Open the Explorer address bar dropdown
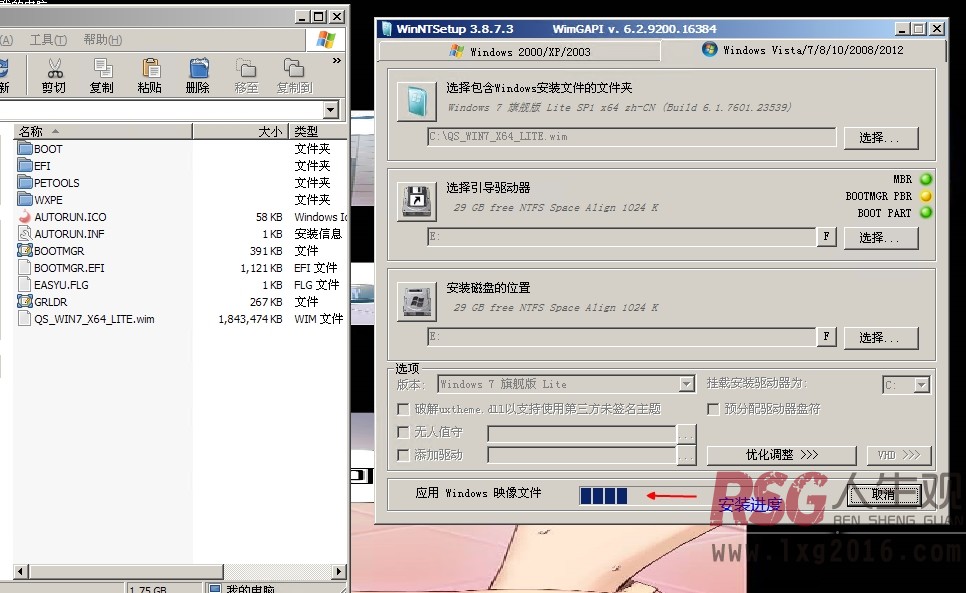This screenshot has width=966, height=593. [331, 110]
